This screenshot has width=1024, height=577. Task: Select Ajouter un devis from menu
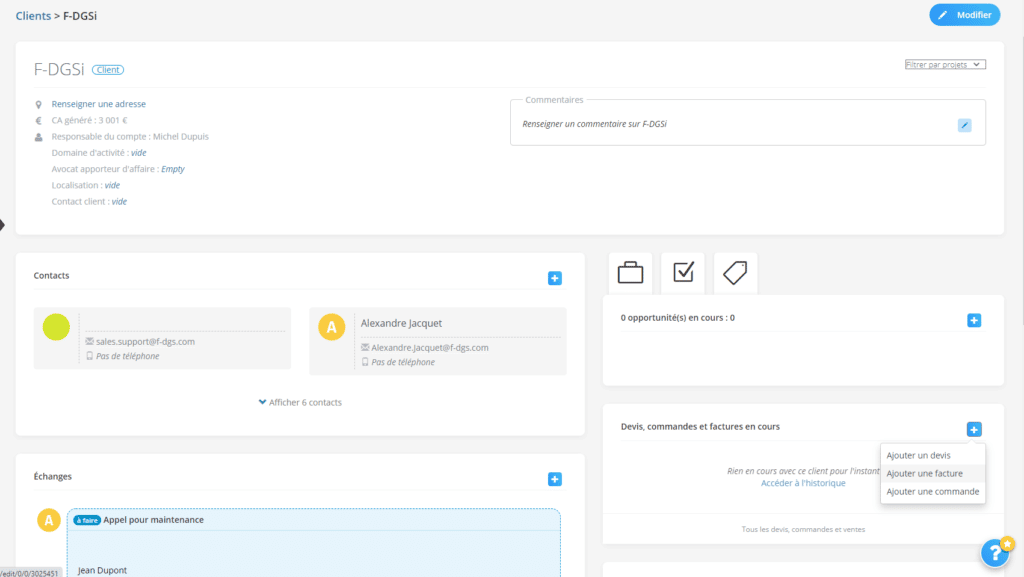pos(918,455)
